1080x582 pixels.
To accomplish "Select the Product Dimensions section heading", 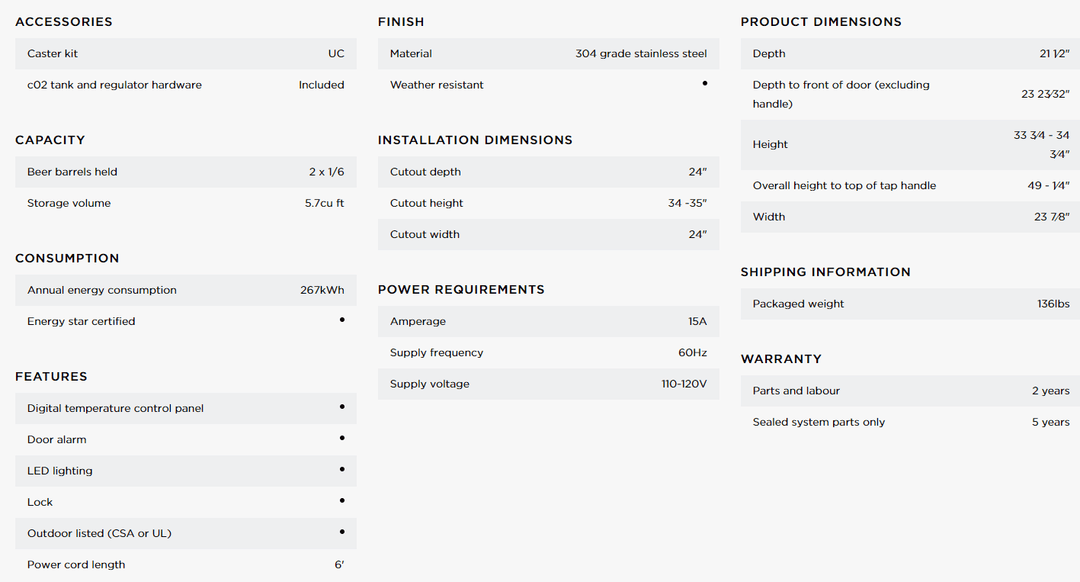I will tap(821, 22).
